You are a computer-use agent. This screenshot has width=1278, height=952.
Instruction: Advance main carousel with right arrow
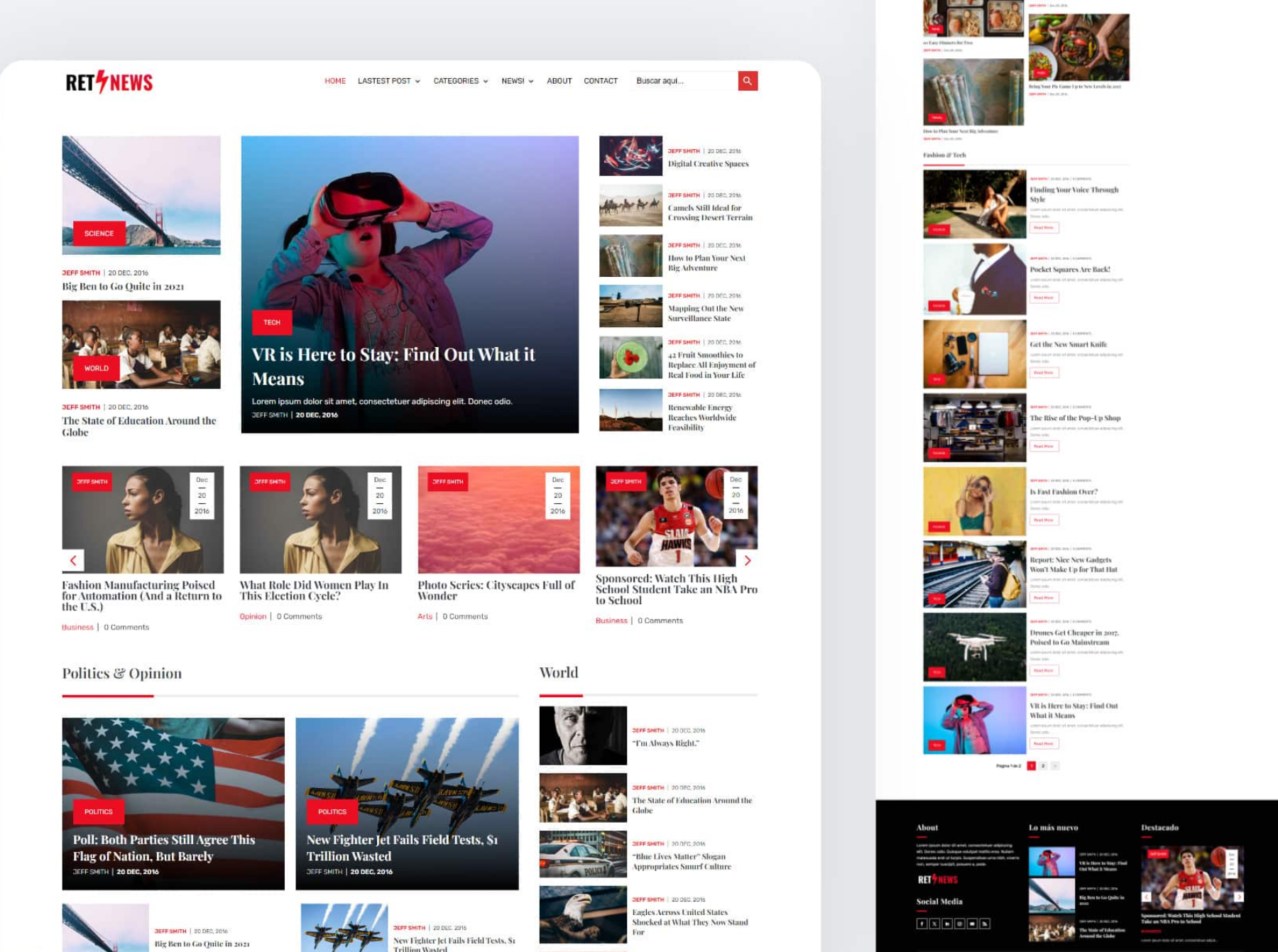click(747, 560)
